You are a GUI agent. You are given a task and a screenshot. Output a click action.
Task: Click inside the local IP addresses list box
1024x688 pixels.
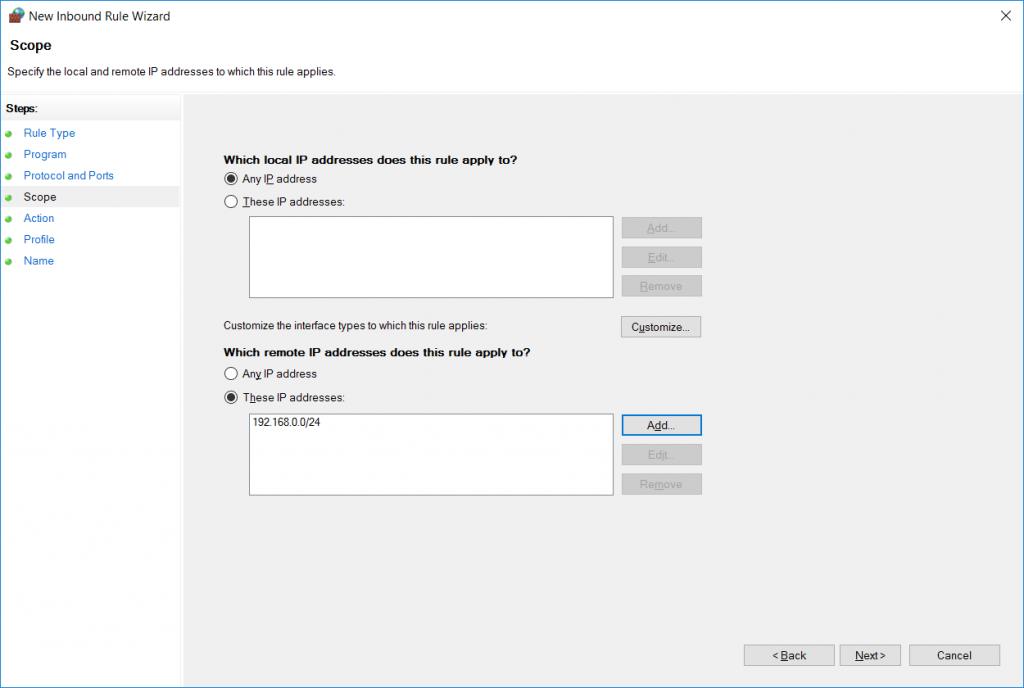(x=430, y=256)
